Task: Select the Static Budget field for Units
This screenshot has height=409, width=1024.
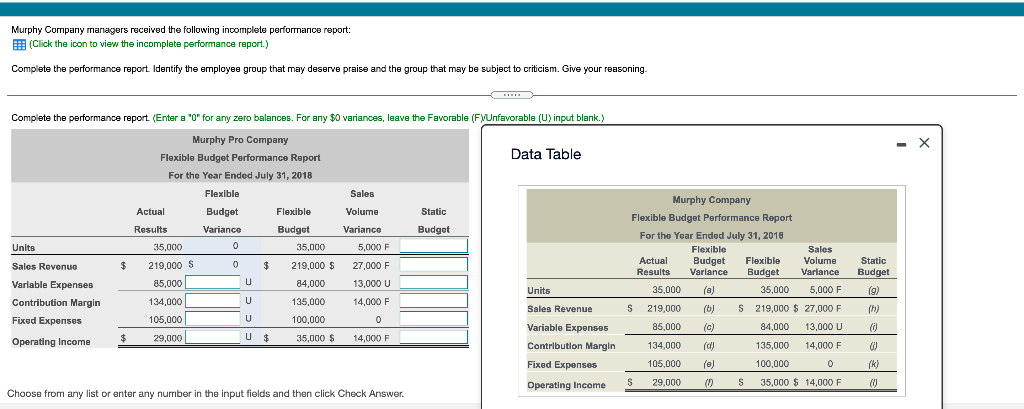Action: pos(434,246)
